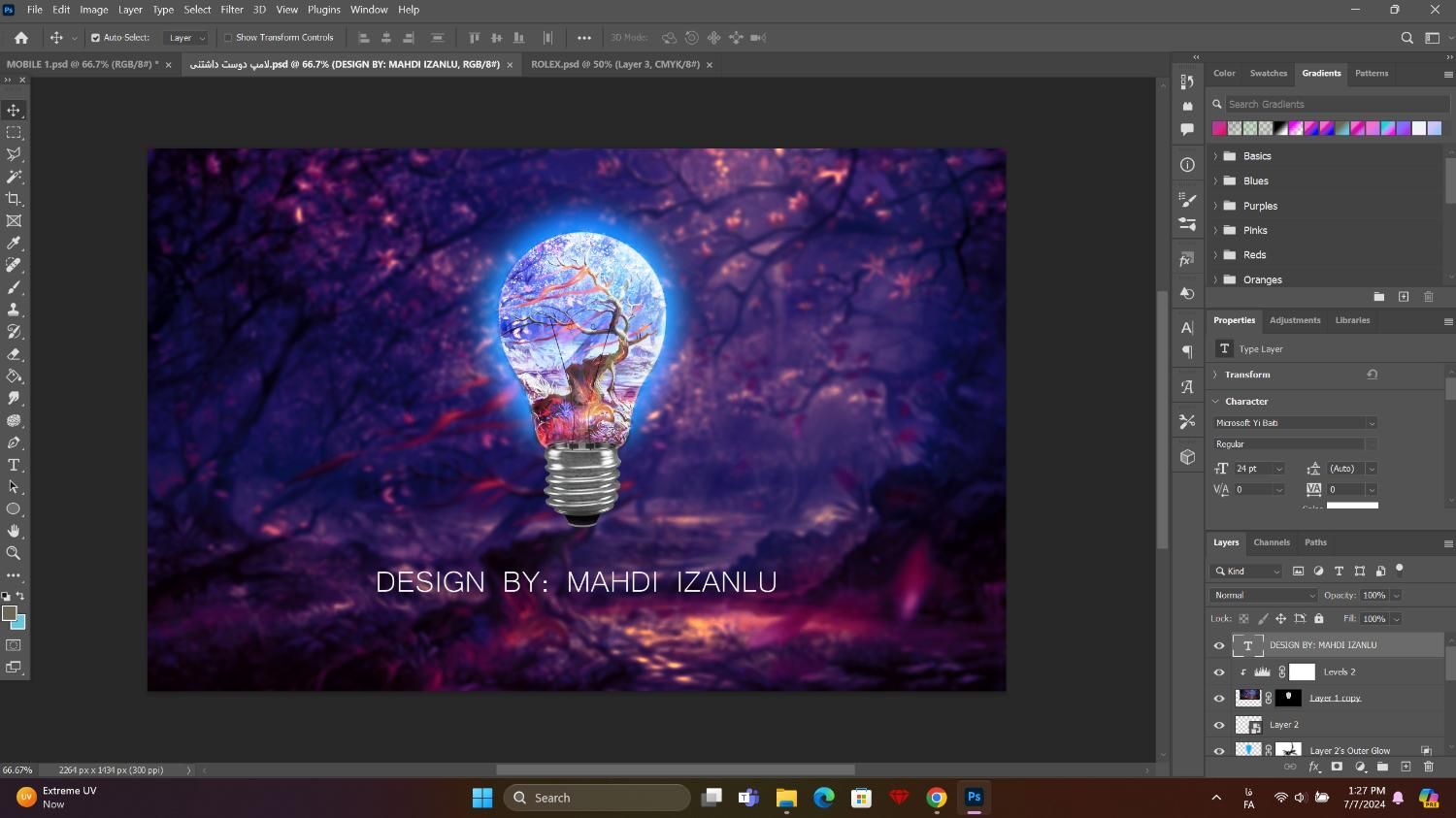Open the layer Kind filter dropdown
1456x818 pixels.
1246,572
